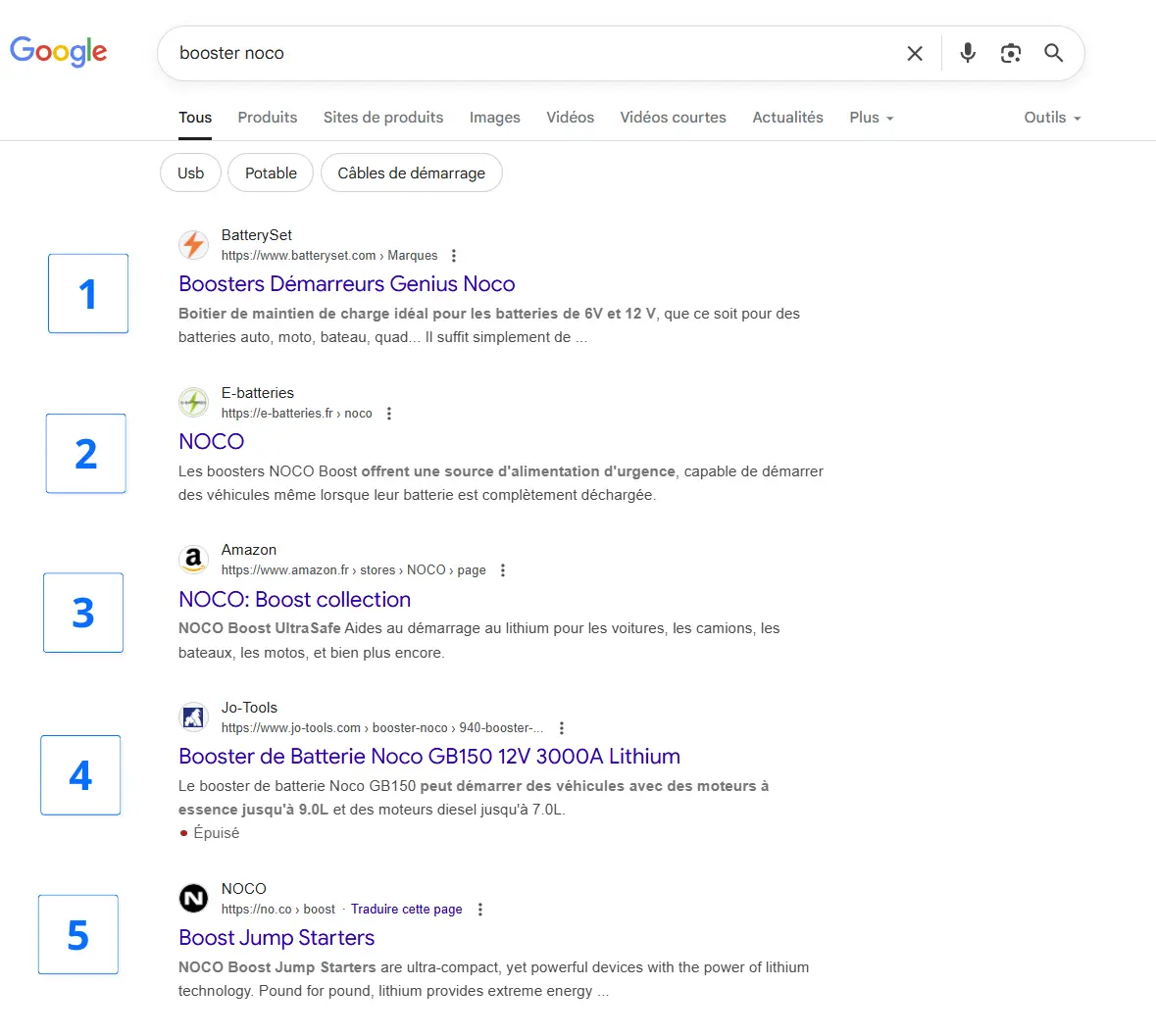Click the batteryset.com URL breadcrumb
This screenshot has width=1156, height=1036.
328,256
